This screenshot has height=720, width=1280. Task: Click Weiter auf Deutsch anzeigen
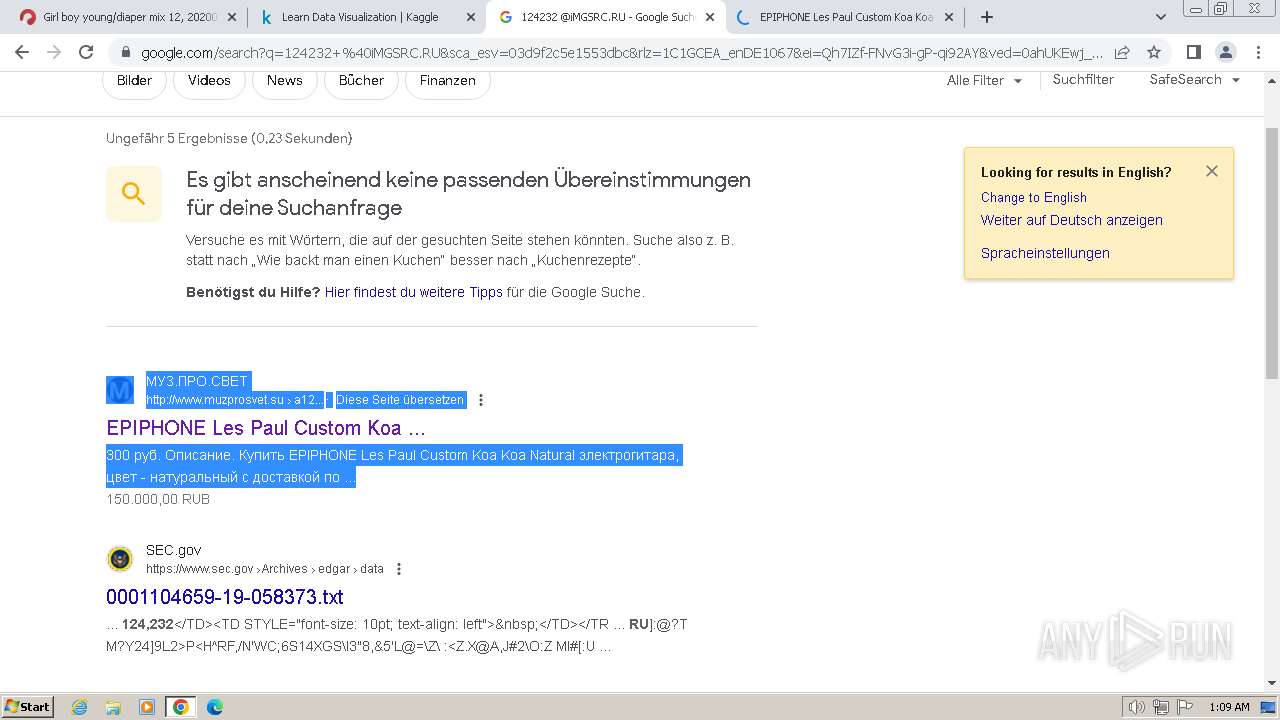click(x=1071, y=220)
